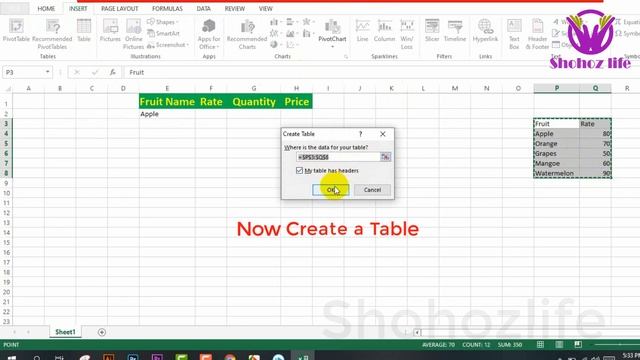640x360 pixels.
Task: Collapse dialog using range selector icon
Action: 385,157
